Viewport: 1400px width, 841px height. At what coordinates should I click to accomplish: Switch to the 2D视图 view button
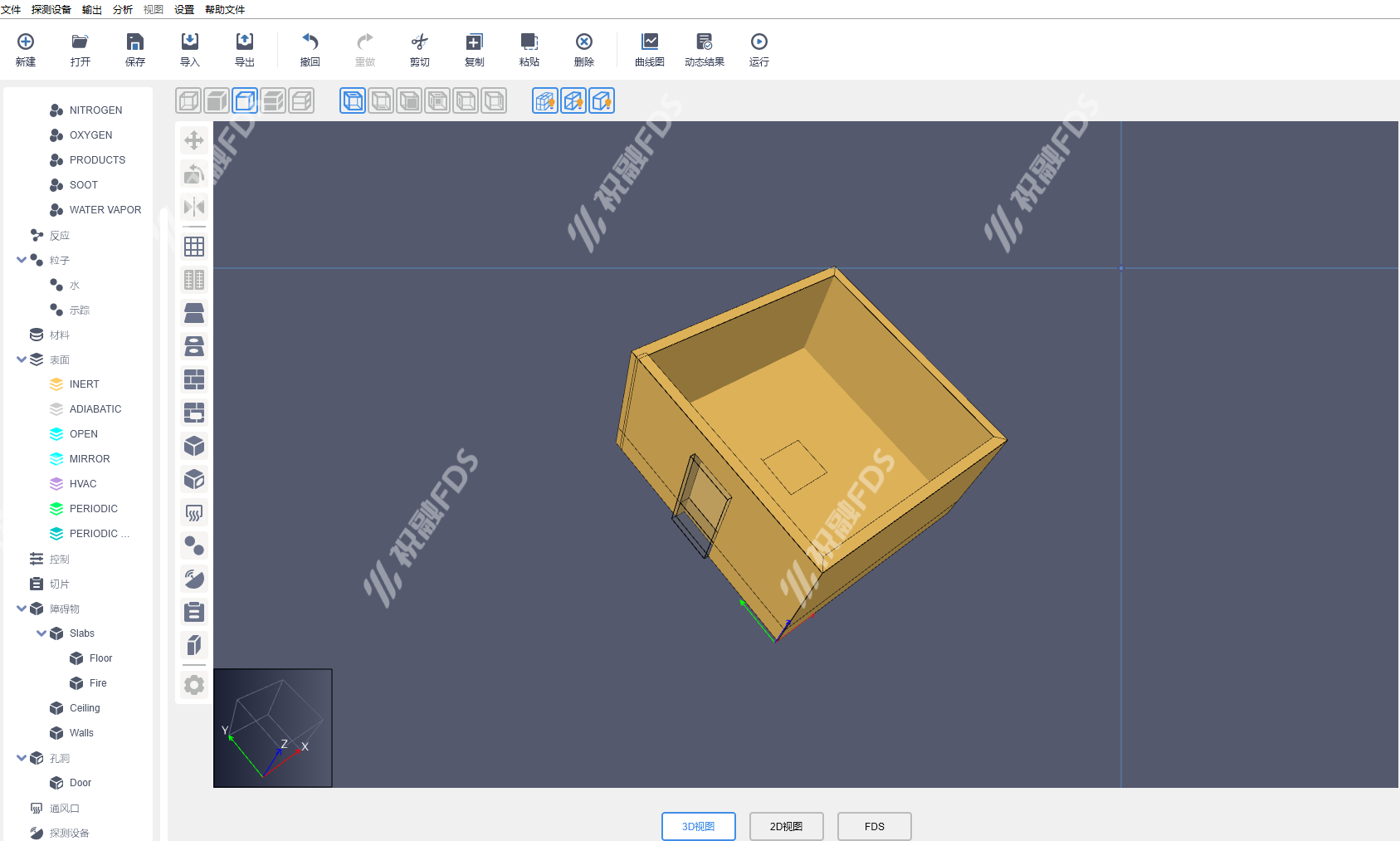pyautogui.click(x=786, y=826)
